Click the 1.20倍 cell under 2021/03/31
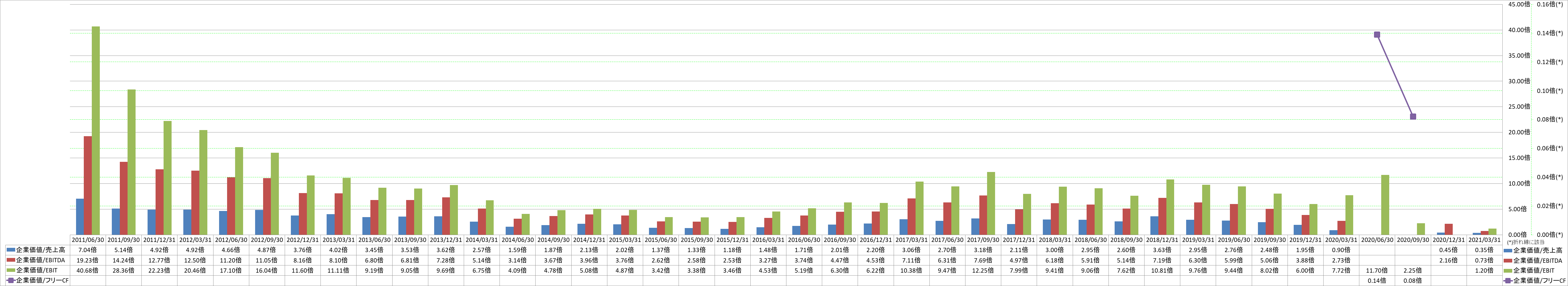The width and height of the screenshot is (1568, 286). 1484,270
